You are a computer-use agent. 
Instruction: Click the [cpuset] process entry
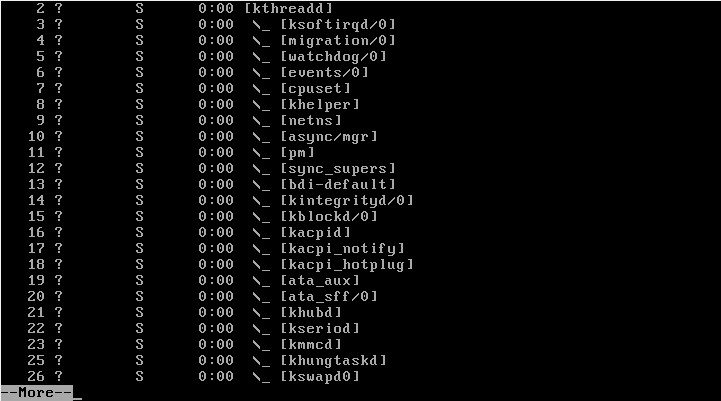(315, 88)
